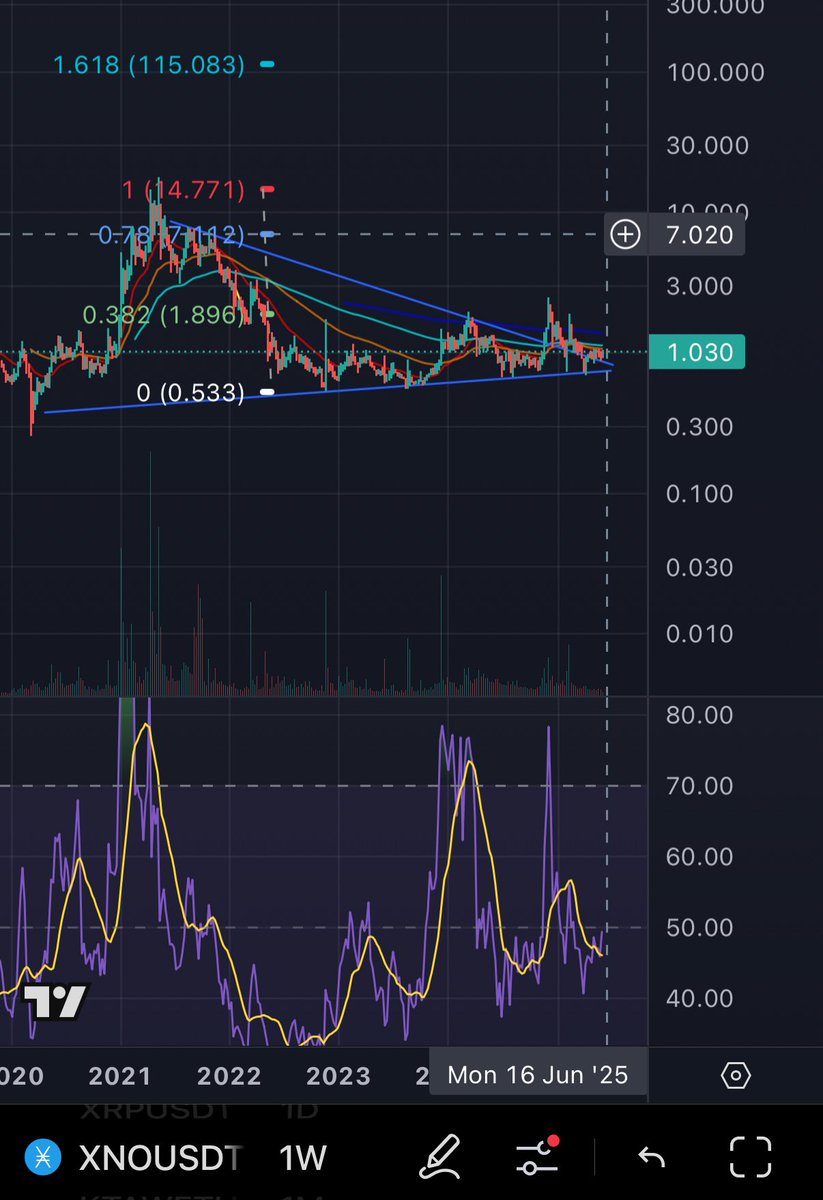823x1200 pixels.
Task: Change the 1W timeframe interval
Action: click(x=303, y=1158)
